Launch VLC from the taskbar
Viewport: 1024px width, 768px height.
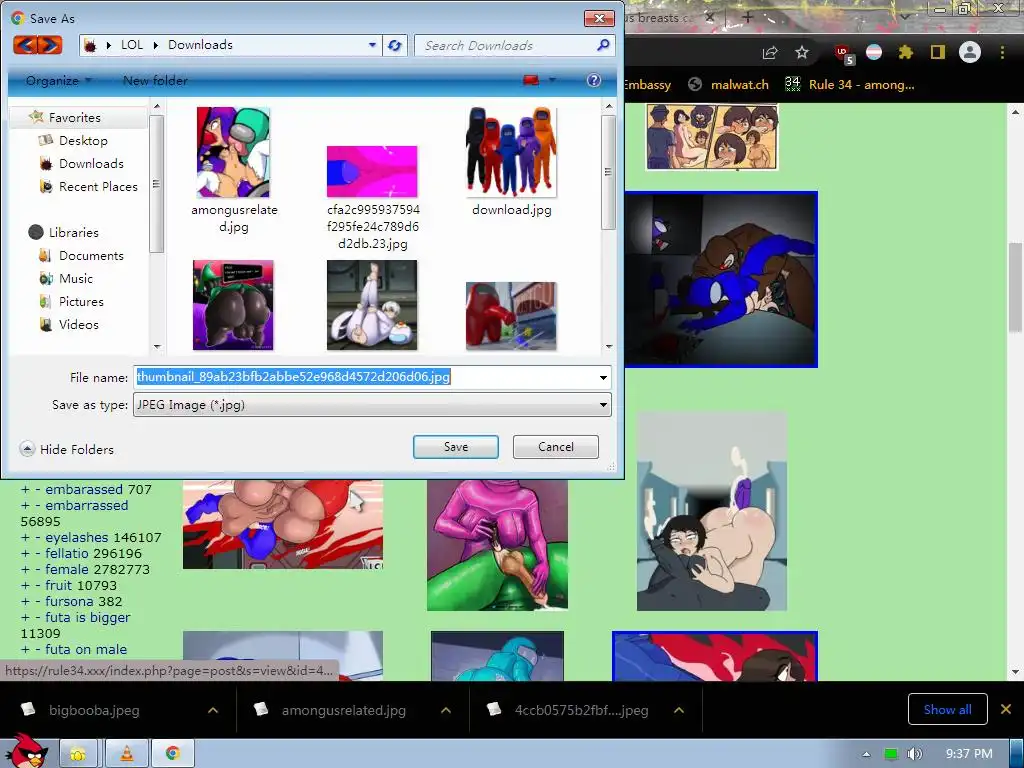point(127,754)
